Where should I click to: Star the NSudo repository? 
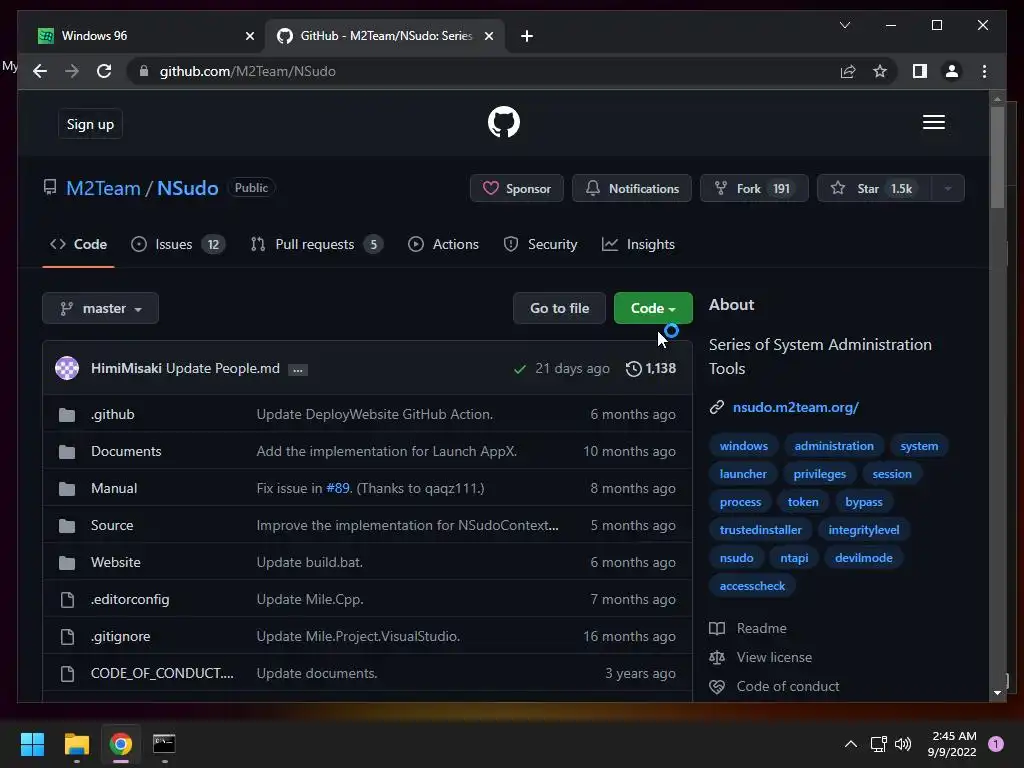(x=874, y=189)
